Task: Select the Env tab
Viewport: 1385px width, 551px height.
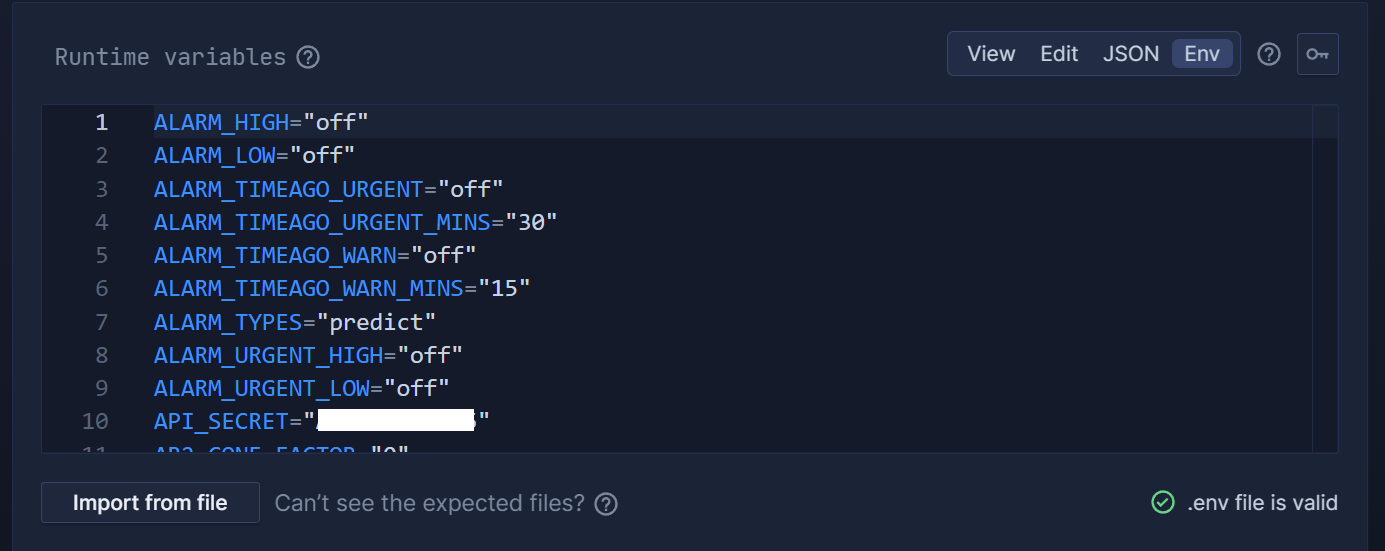Action: pos(1202,54)
